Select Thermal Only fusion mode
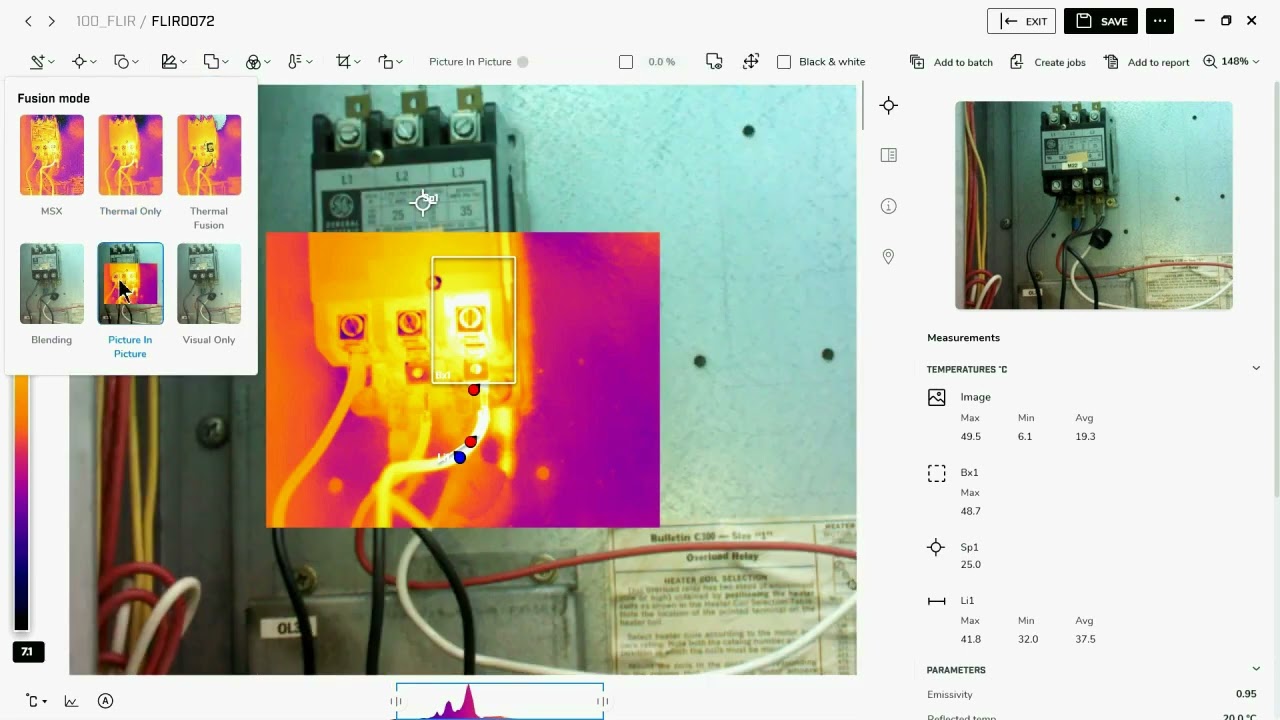 tap(130, 155)
